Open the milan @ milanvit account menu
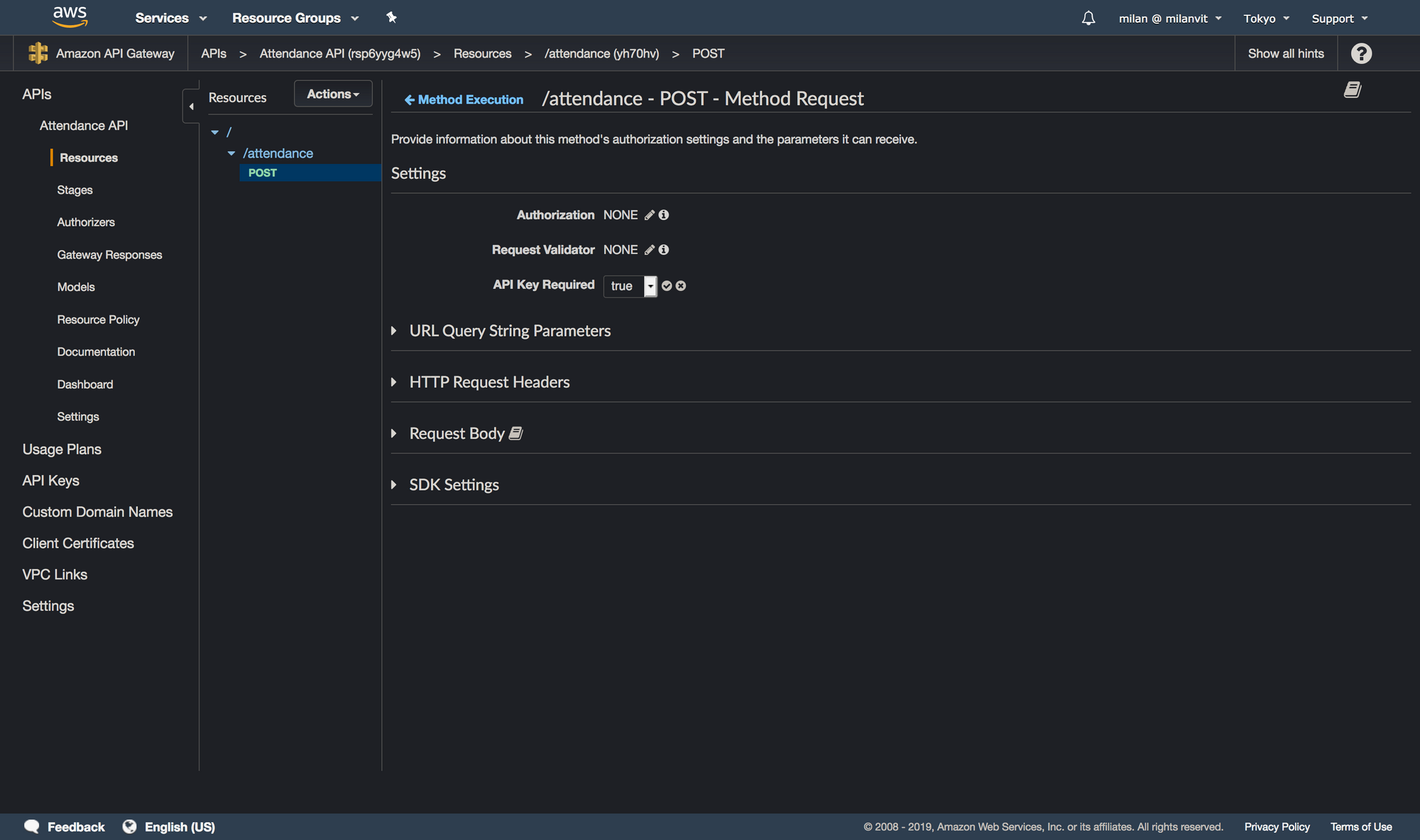Screen dimensions: 1420x840 (x=1170, y=18)
